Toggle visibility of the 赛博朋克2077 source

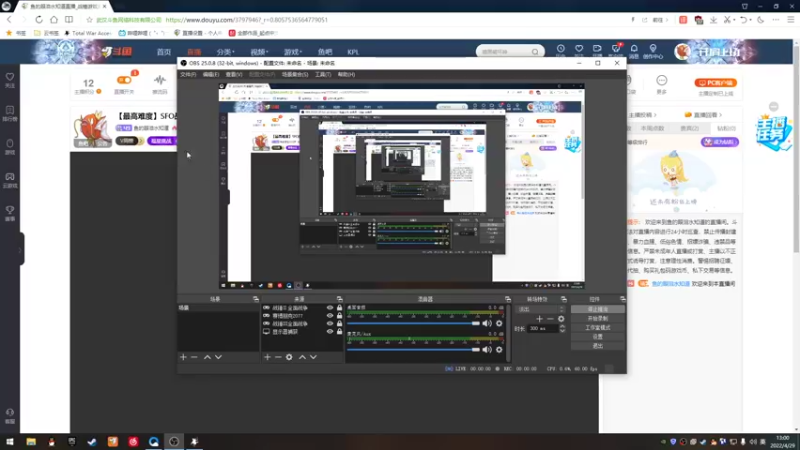(x=330, y=316)
